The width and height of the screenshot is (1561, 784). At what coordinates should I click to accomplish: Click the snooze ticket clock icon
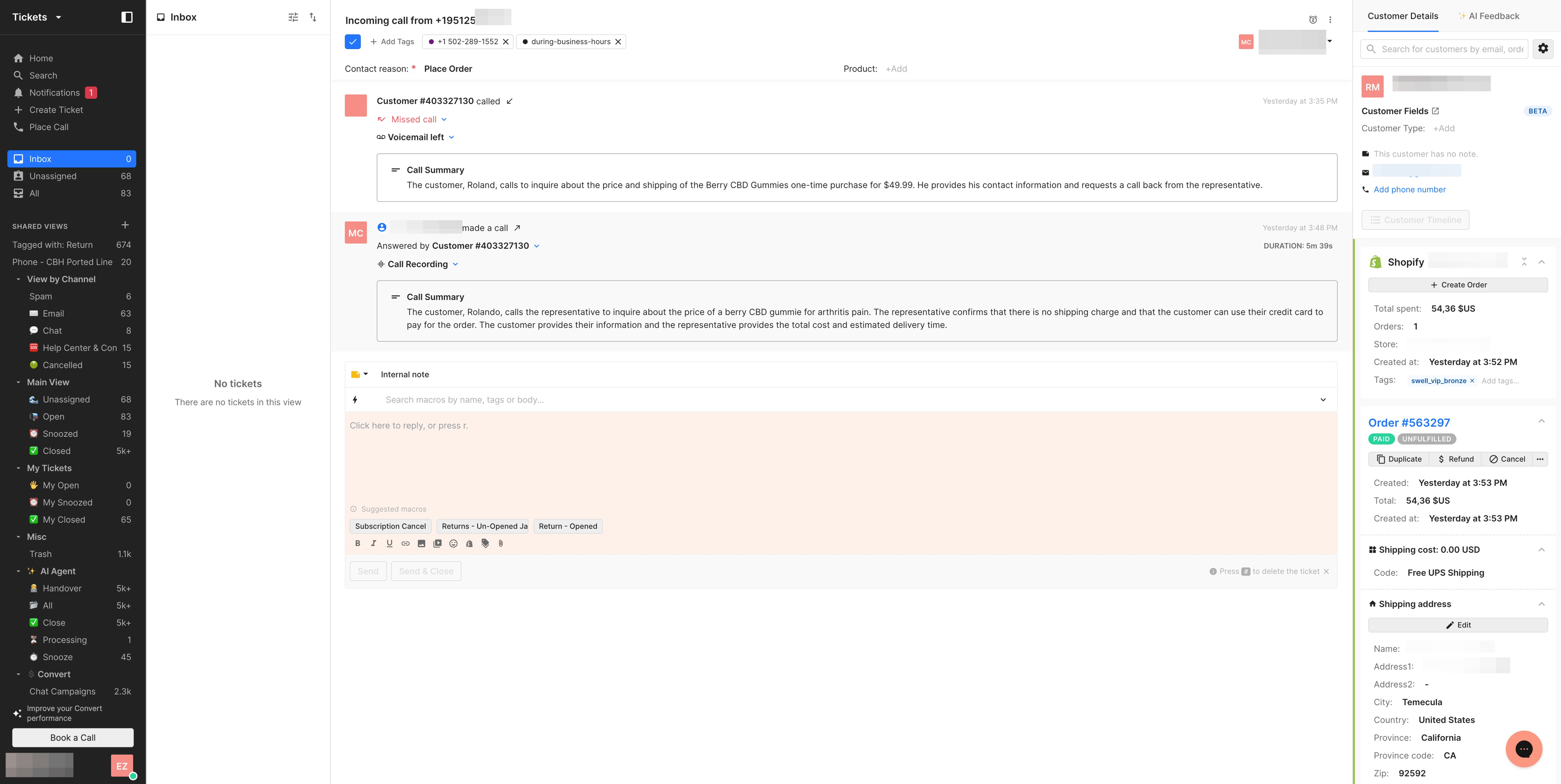click(x=1313, y=20)
